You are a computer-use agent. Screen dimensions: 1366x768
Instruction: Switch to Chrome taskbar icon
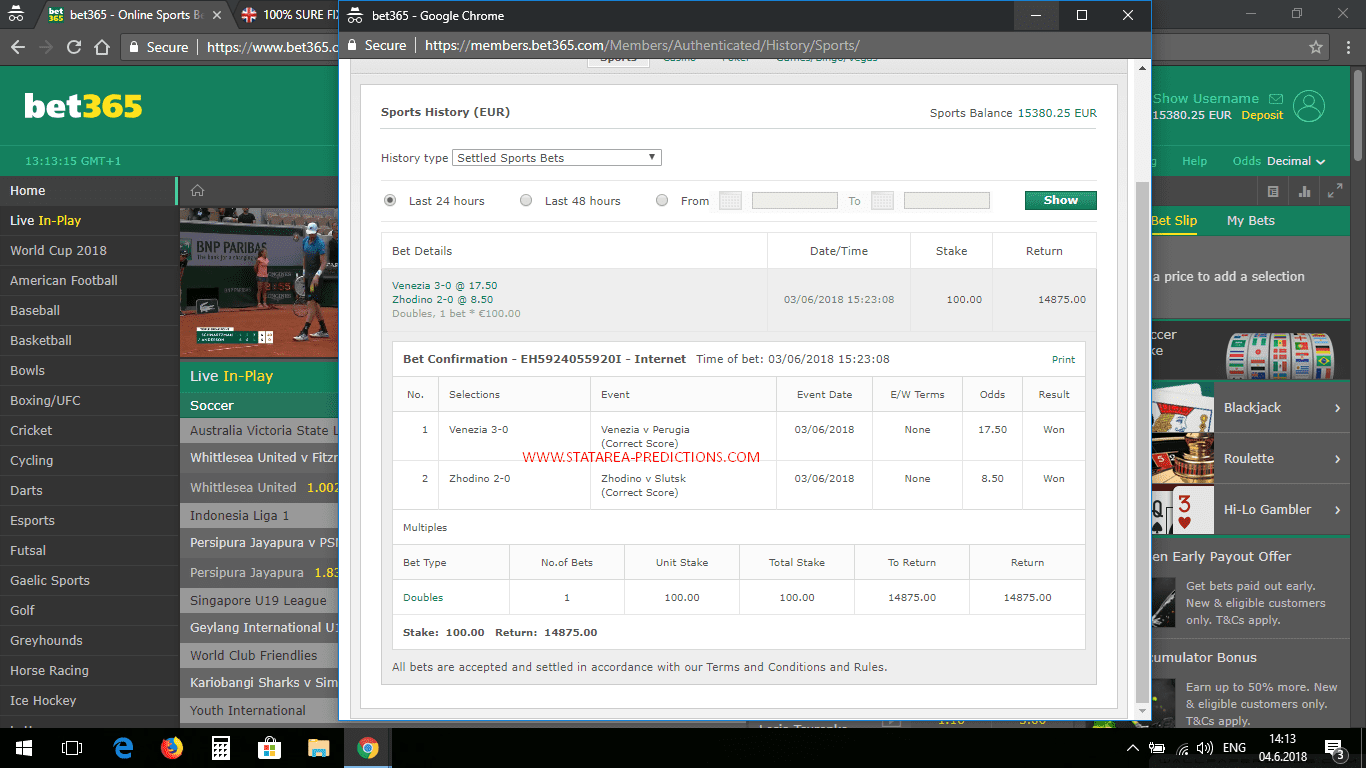tap(367, 748)
